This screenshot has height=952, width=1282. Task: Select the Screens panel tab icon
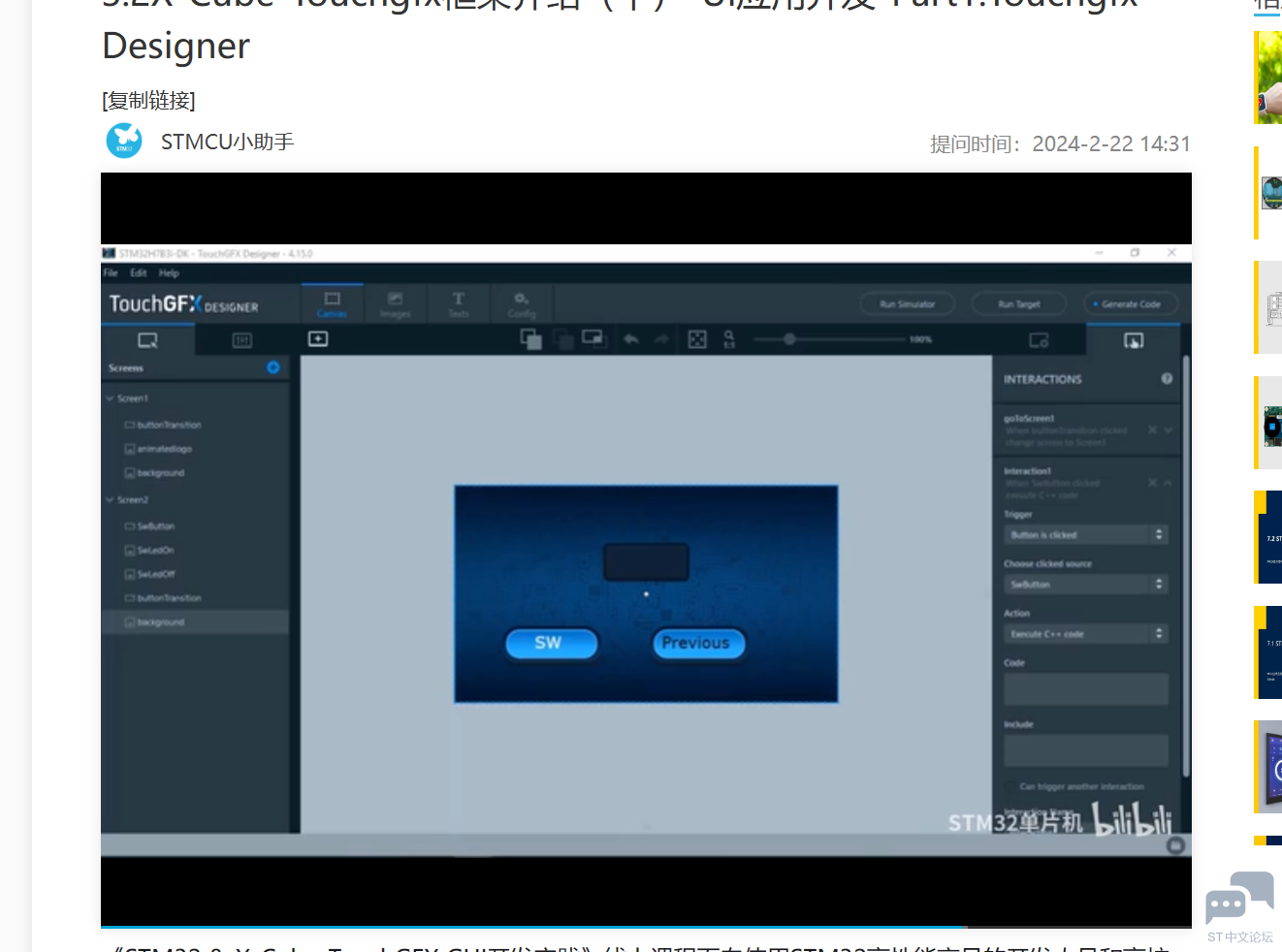point(147,340)
